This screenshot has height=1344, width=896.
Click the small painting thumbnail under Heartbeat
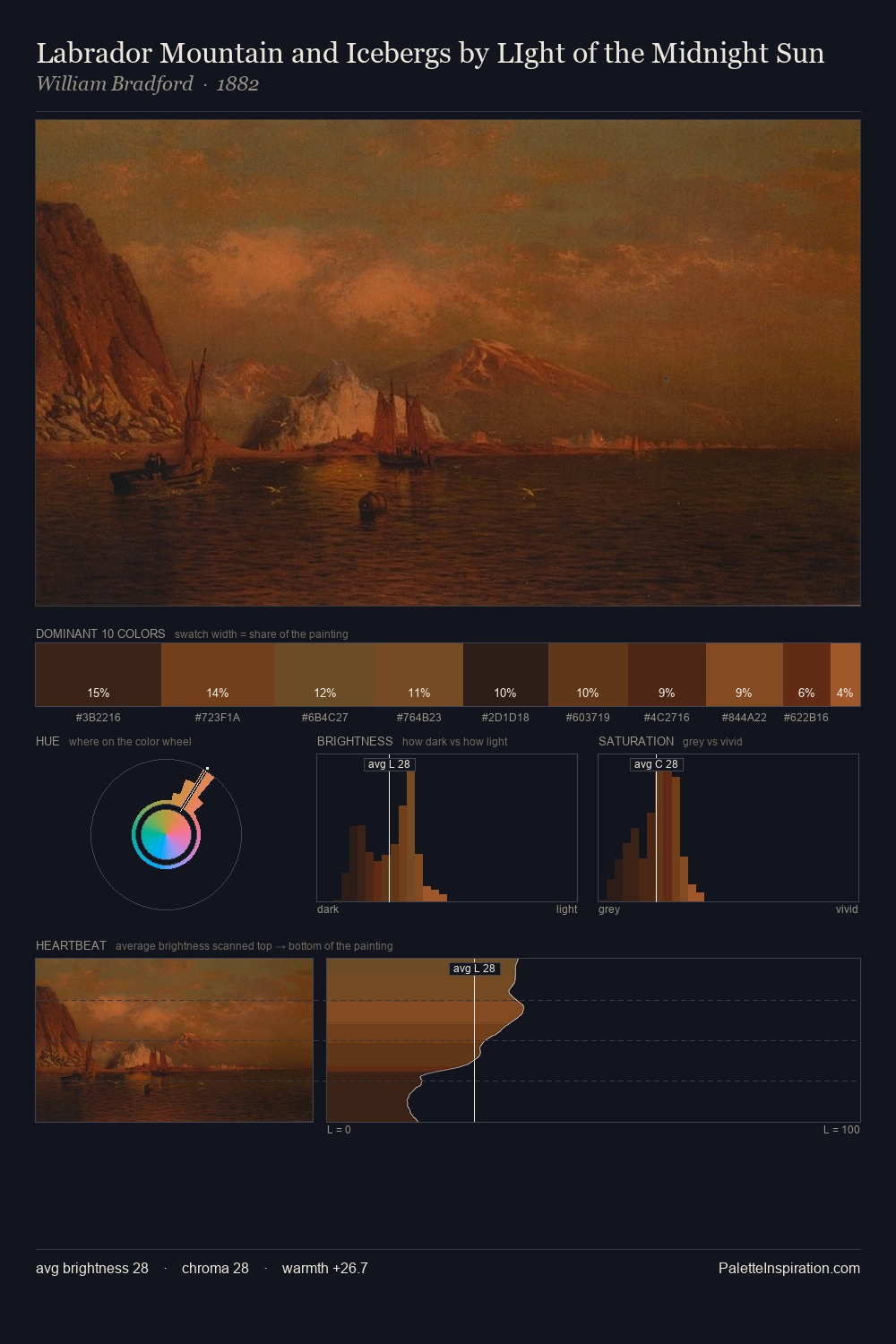(174, 1039)
